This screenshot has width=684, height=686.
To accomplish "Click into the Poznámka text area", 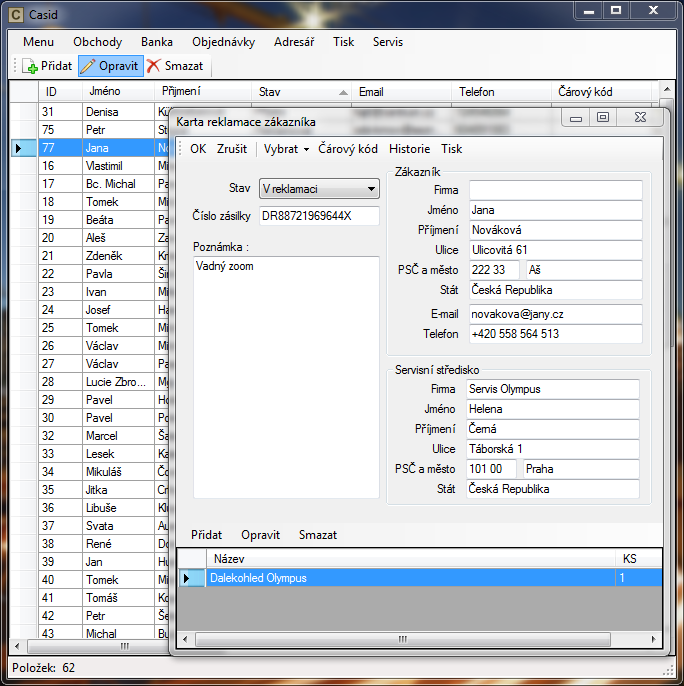I will (x=286, y=377).
